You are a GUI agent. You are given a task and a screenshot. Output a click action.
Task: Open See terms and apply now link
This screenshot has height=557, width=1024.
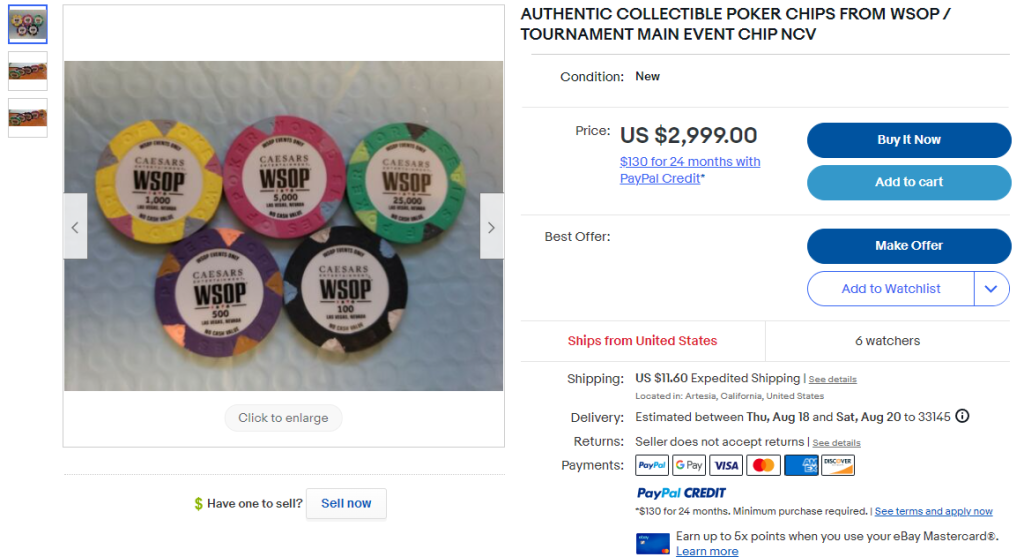(x=933, y=511)
